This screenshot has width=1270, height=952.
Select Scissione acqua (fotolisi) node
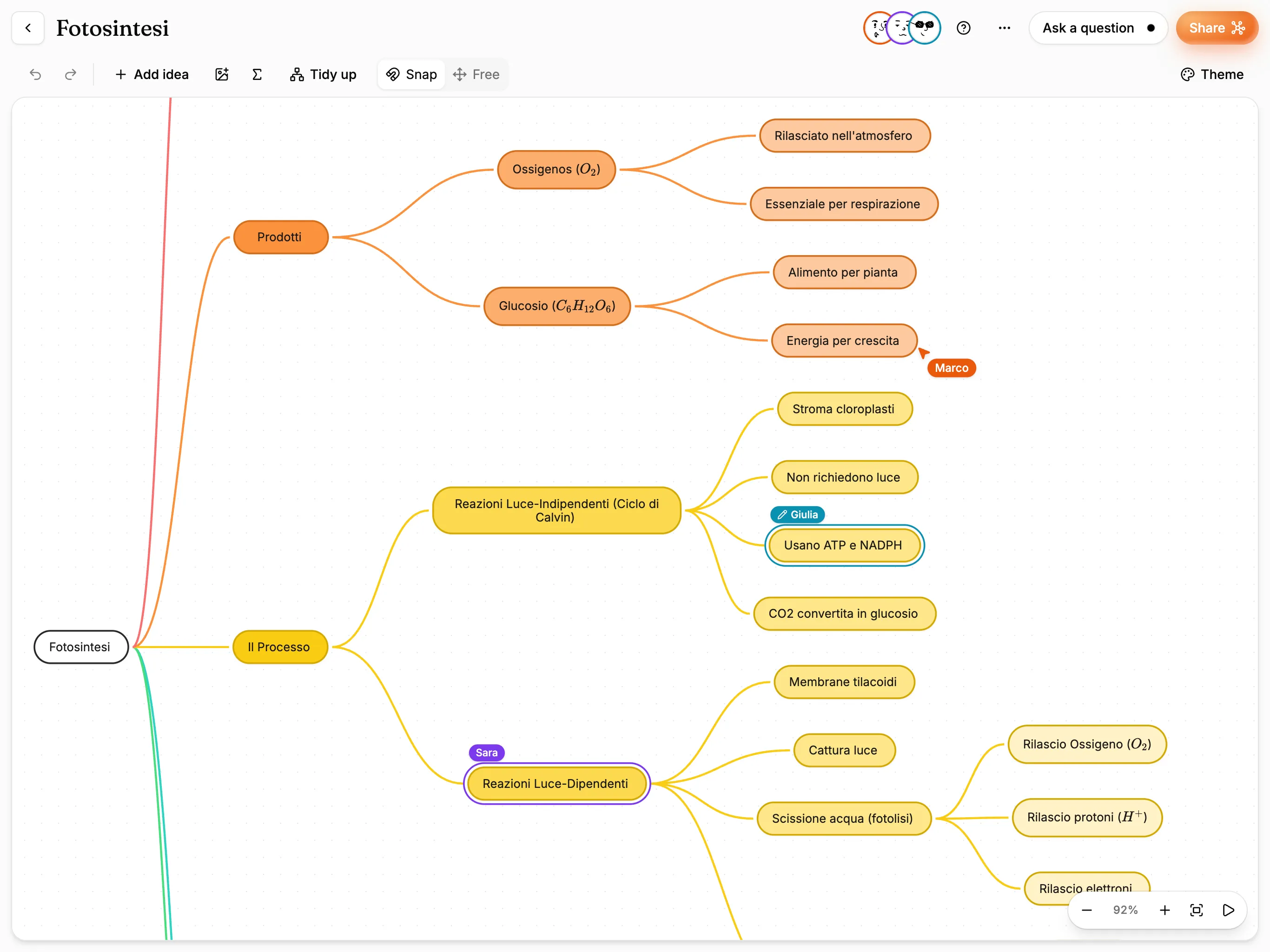[843, 818]
